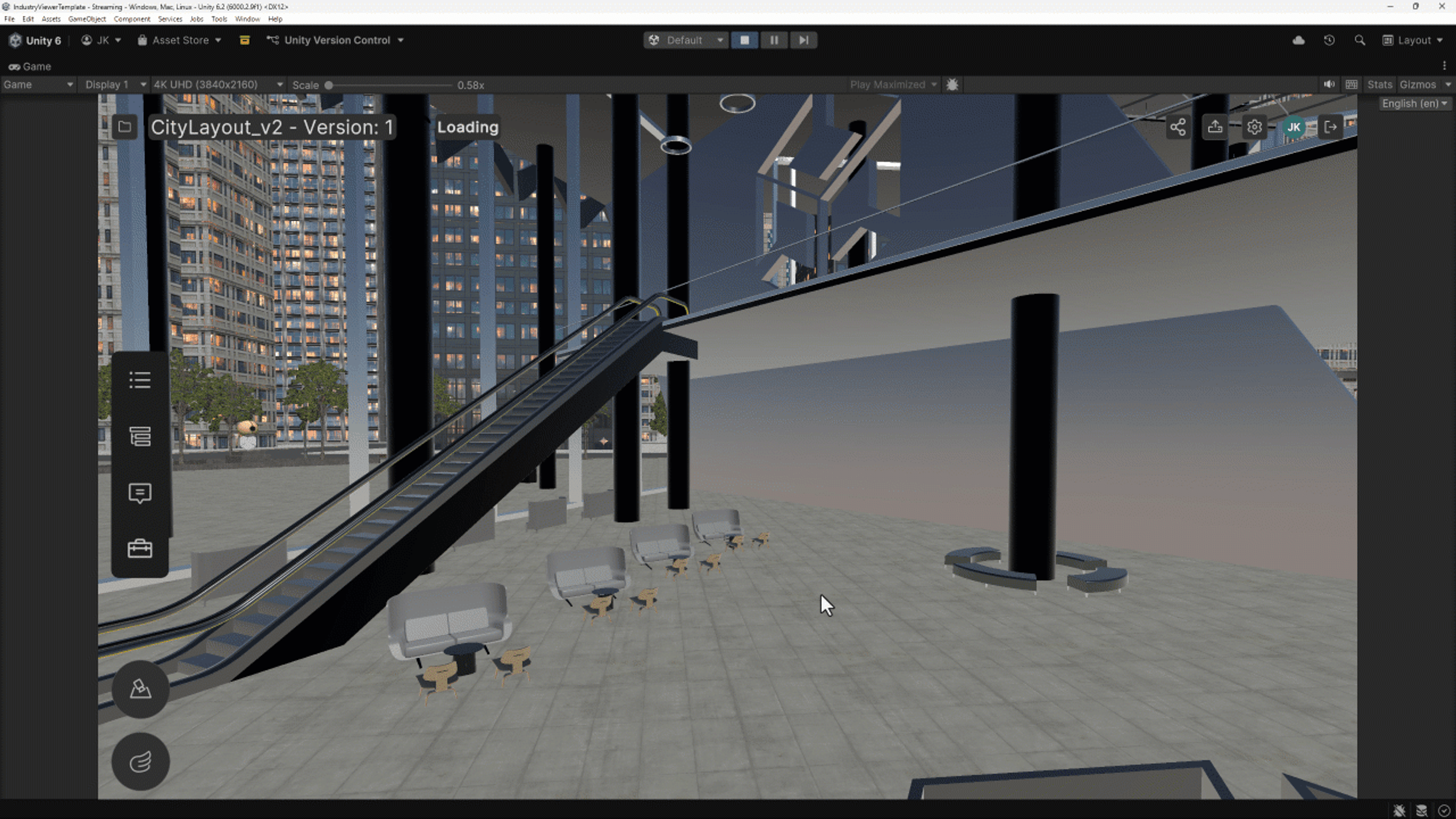The width and height of the screenshot is (1456, 819).
Task: Pause the game with pause button
Action: (x=774, y=40)
